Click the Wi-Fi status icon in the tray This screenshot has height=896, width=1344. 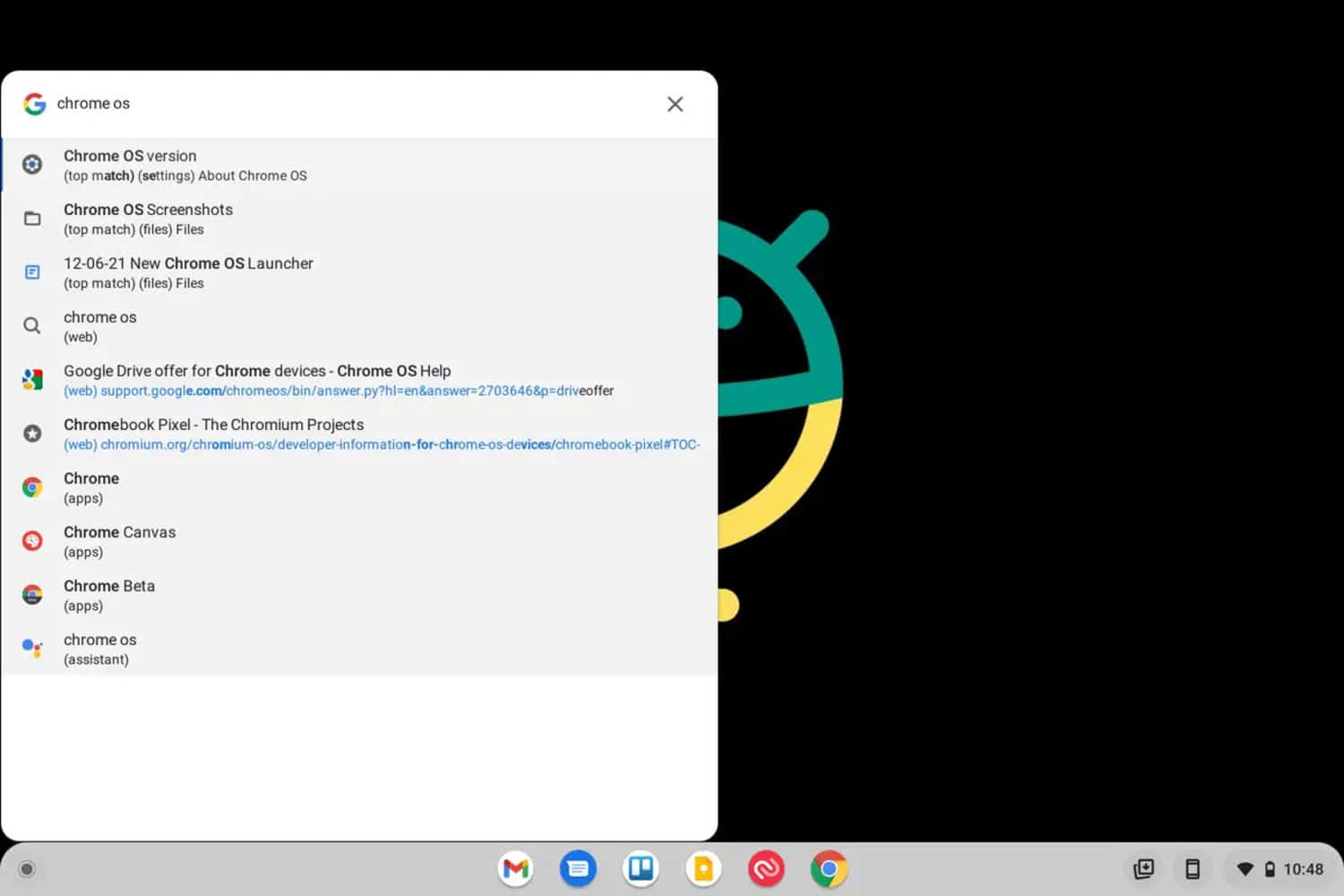tap(1245, 869)
